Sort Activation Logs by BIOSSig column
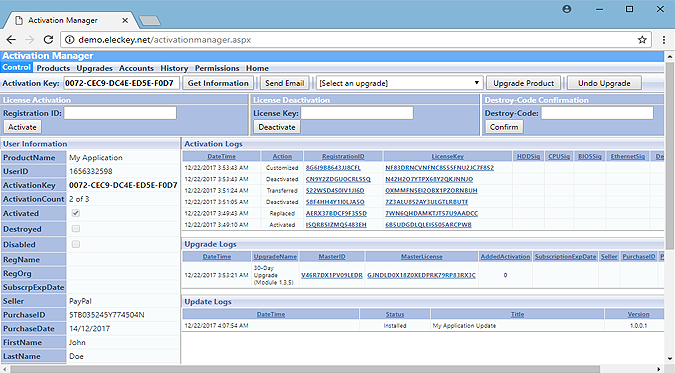Image resolution: width=675 pixels, height=373 pixels. [x=589, y=156]
